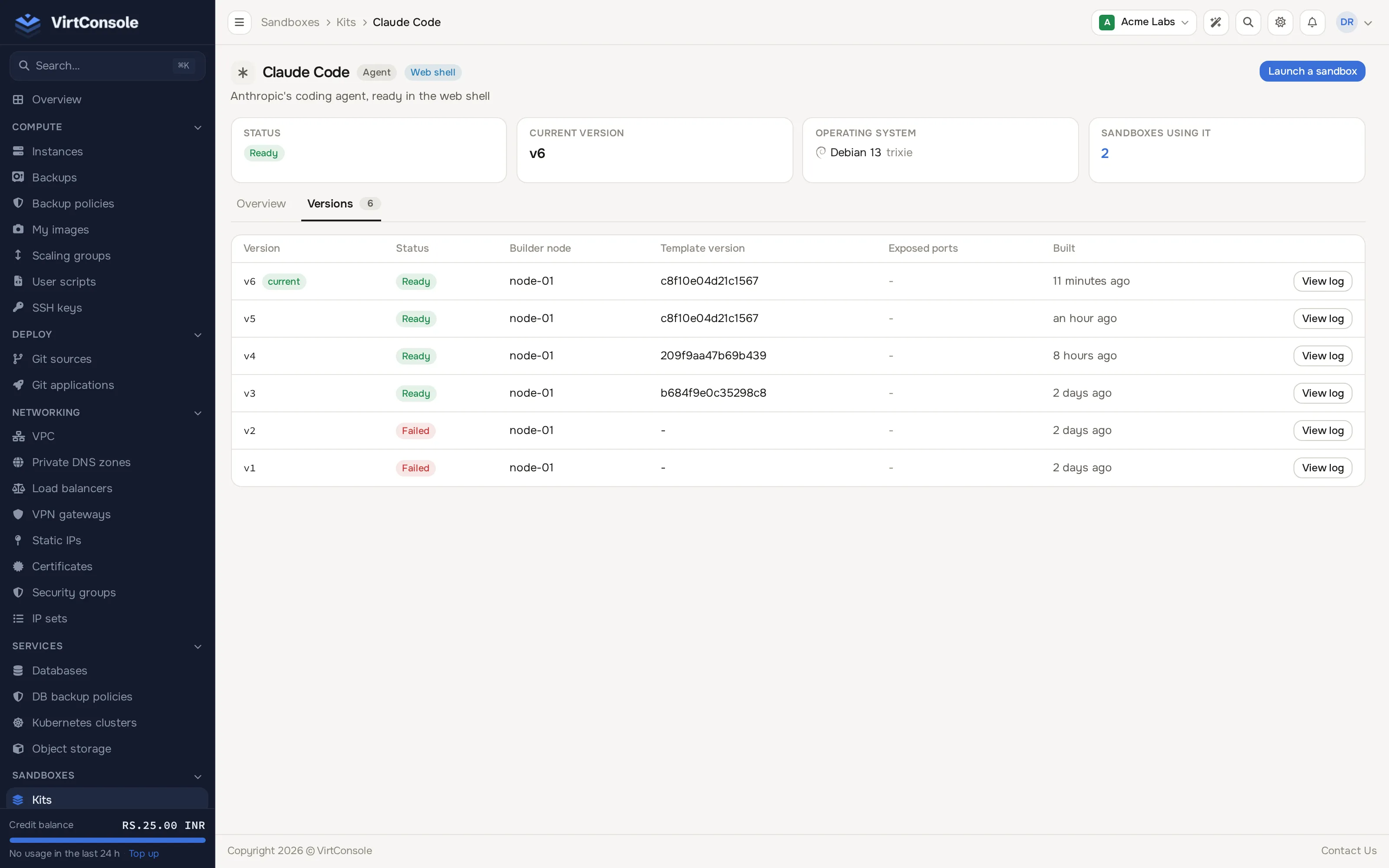Go to Sandboxes breadcrumb
1389x868 pixels.
(x=290, y=23)
